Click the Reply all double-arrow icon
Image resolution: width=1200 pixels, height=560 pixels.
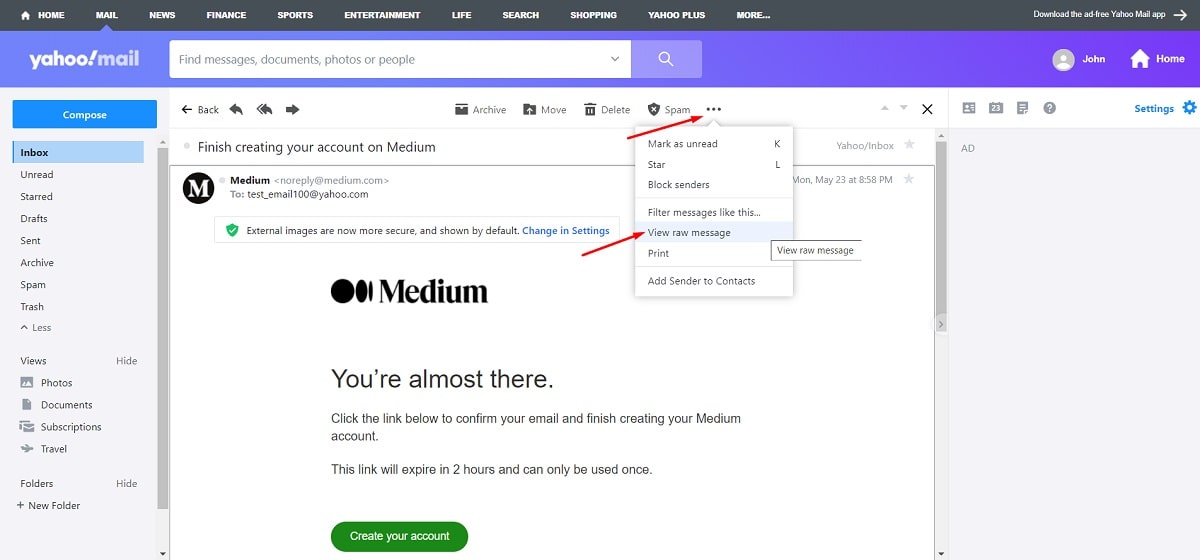pos(265,109)
